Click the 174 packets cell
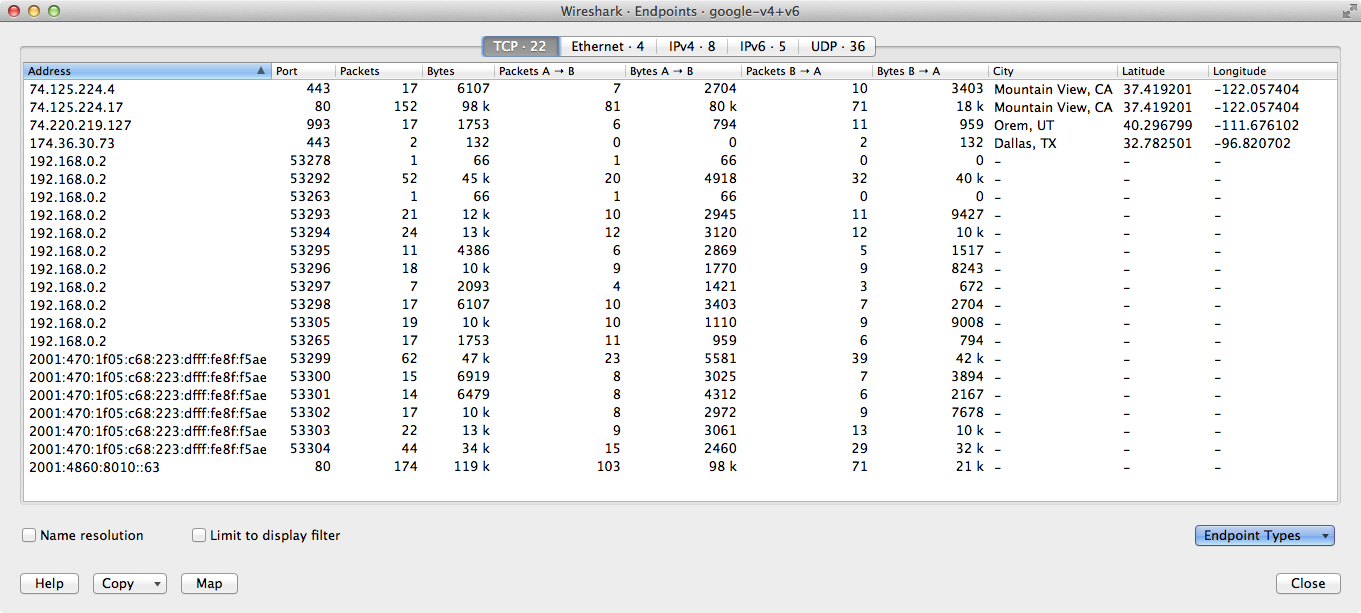The image size is (1361, 613). pos(405,466)
